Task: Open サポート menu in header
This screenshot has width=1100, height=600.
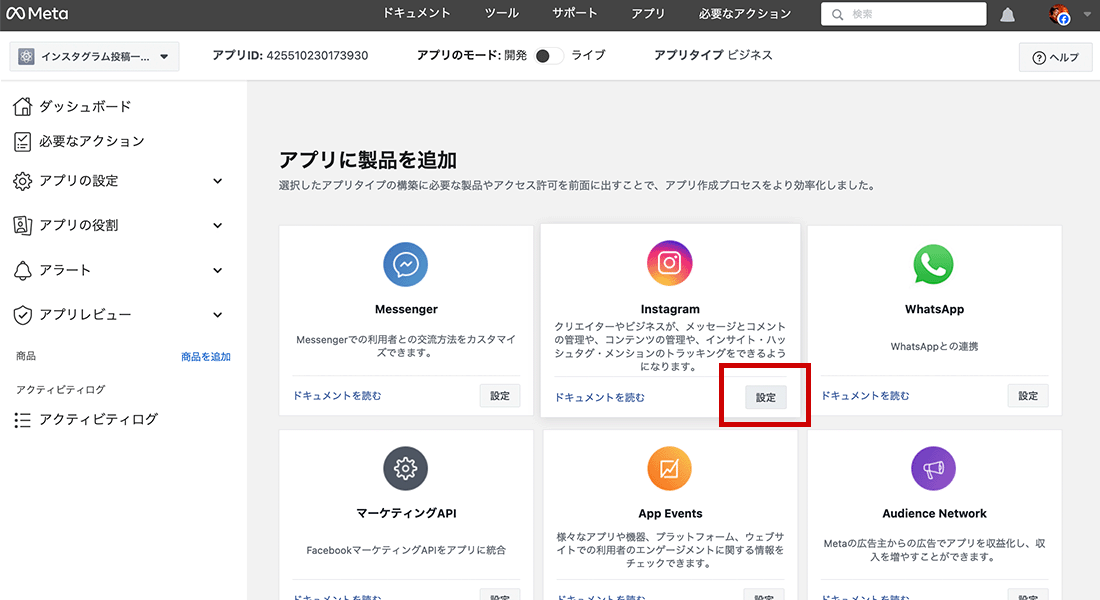Action: tap(575, 13)
